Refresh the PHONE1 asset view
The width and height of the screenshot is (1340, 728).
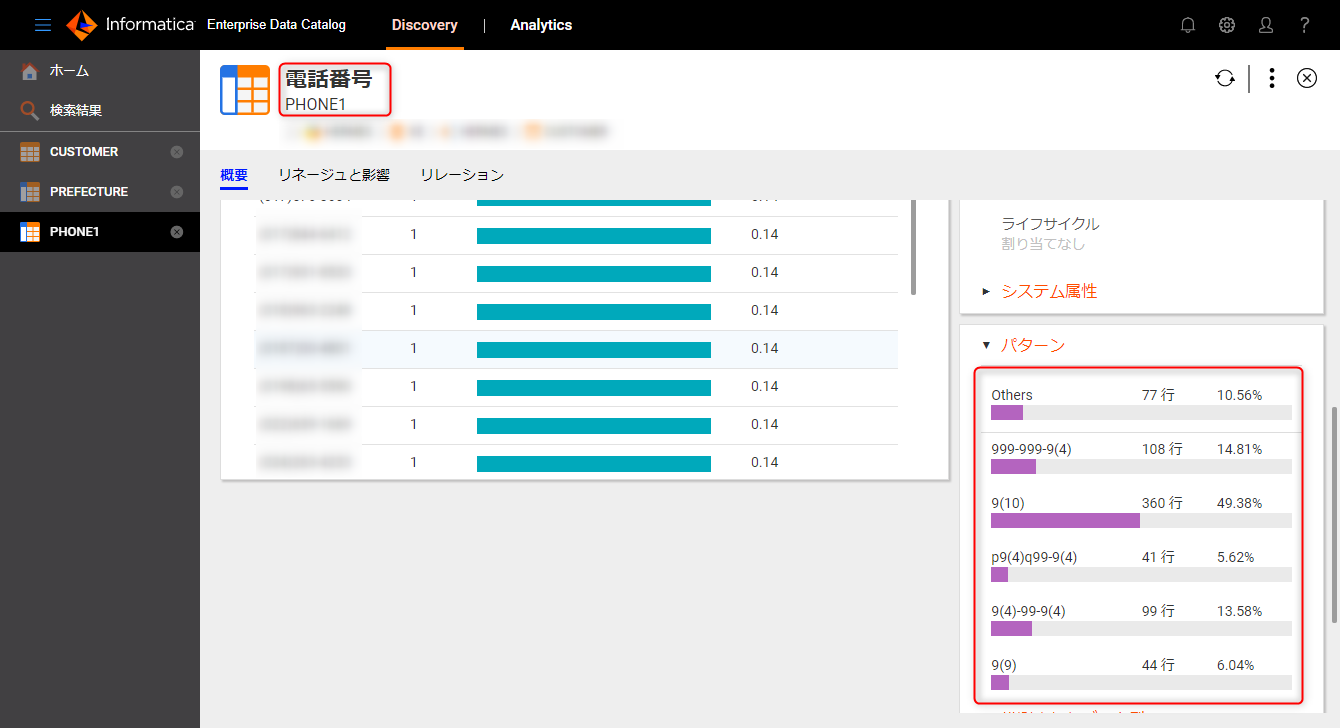coord(1225,77)
